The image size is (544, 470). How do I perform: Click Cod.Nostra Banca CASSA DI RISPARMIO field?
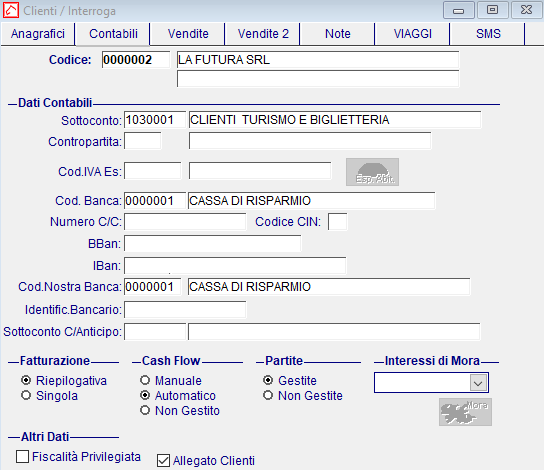pos(329,287)
